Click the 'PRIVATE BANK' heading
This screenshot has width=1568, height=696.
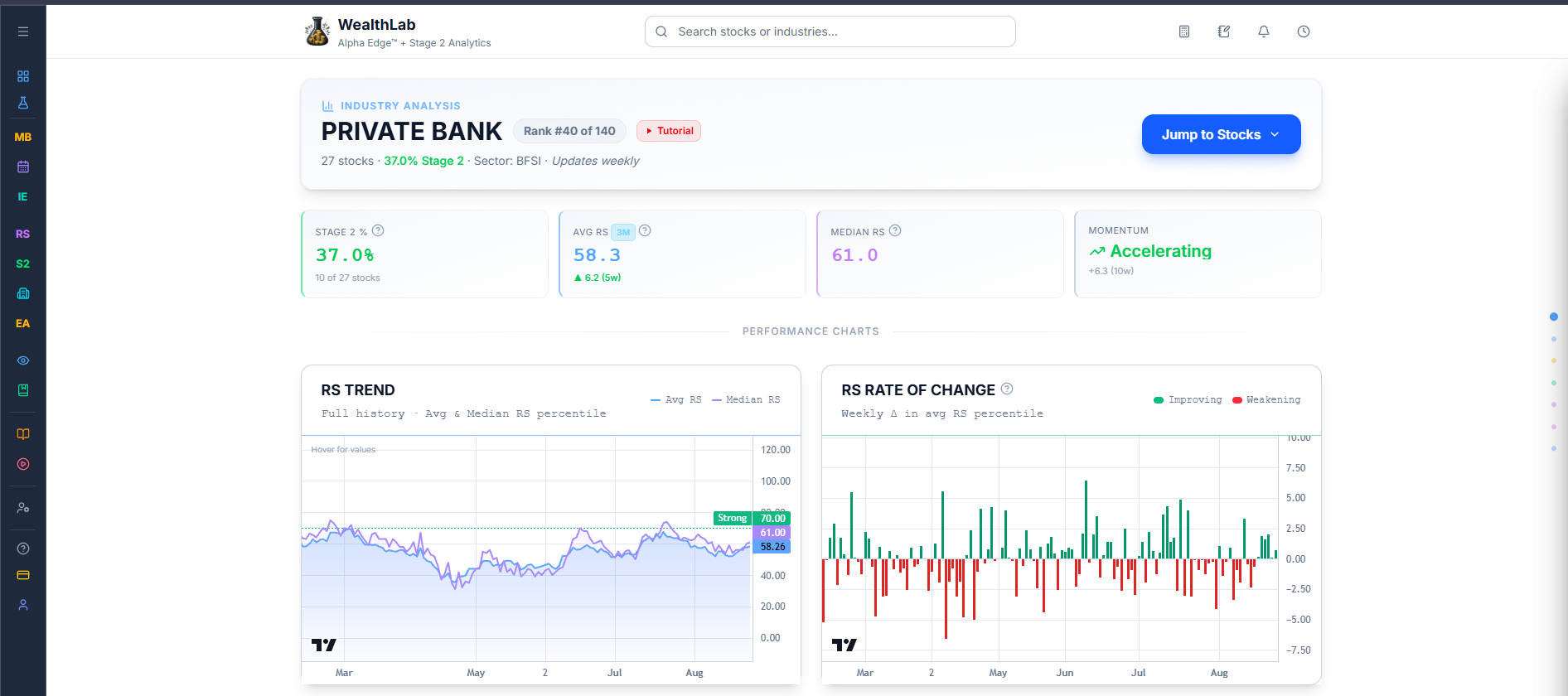click(412, 131)
